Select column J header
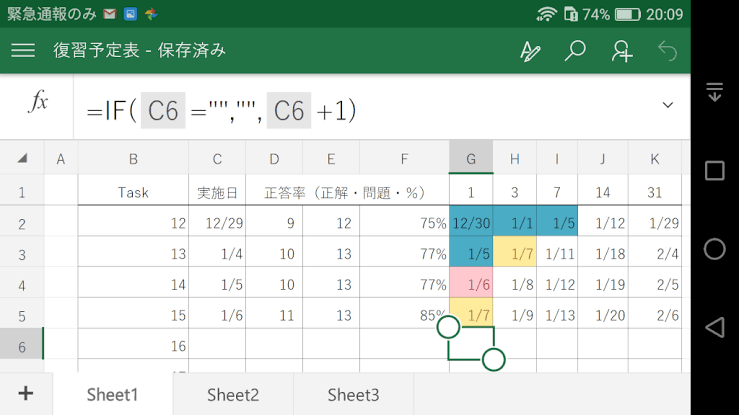Viewport: 739px width, 415px height. [603, 159]
